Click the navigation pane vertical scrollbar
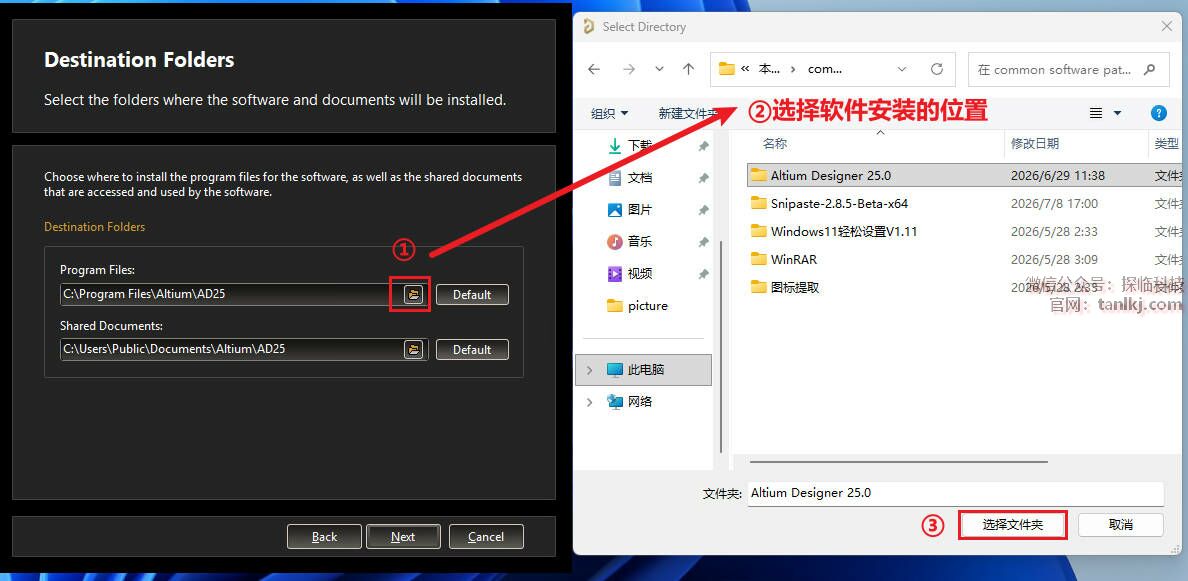Screen dimensions: 1188x581 click(x=721, y=347)
